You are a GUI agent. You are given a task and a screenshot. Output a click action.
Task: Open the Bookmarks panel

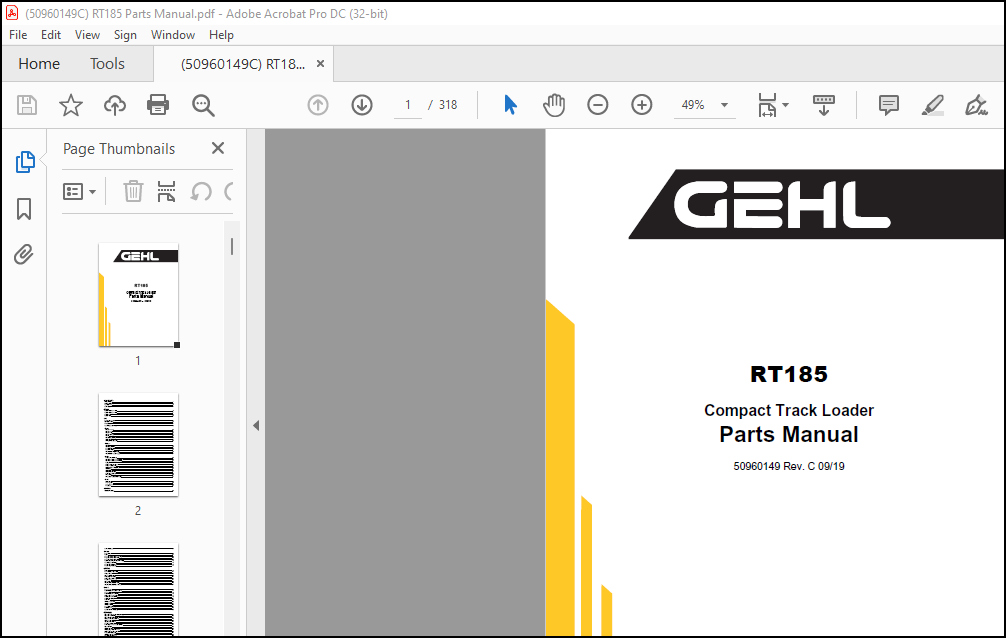[x=24, y=209]
